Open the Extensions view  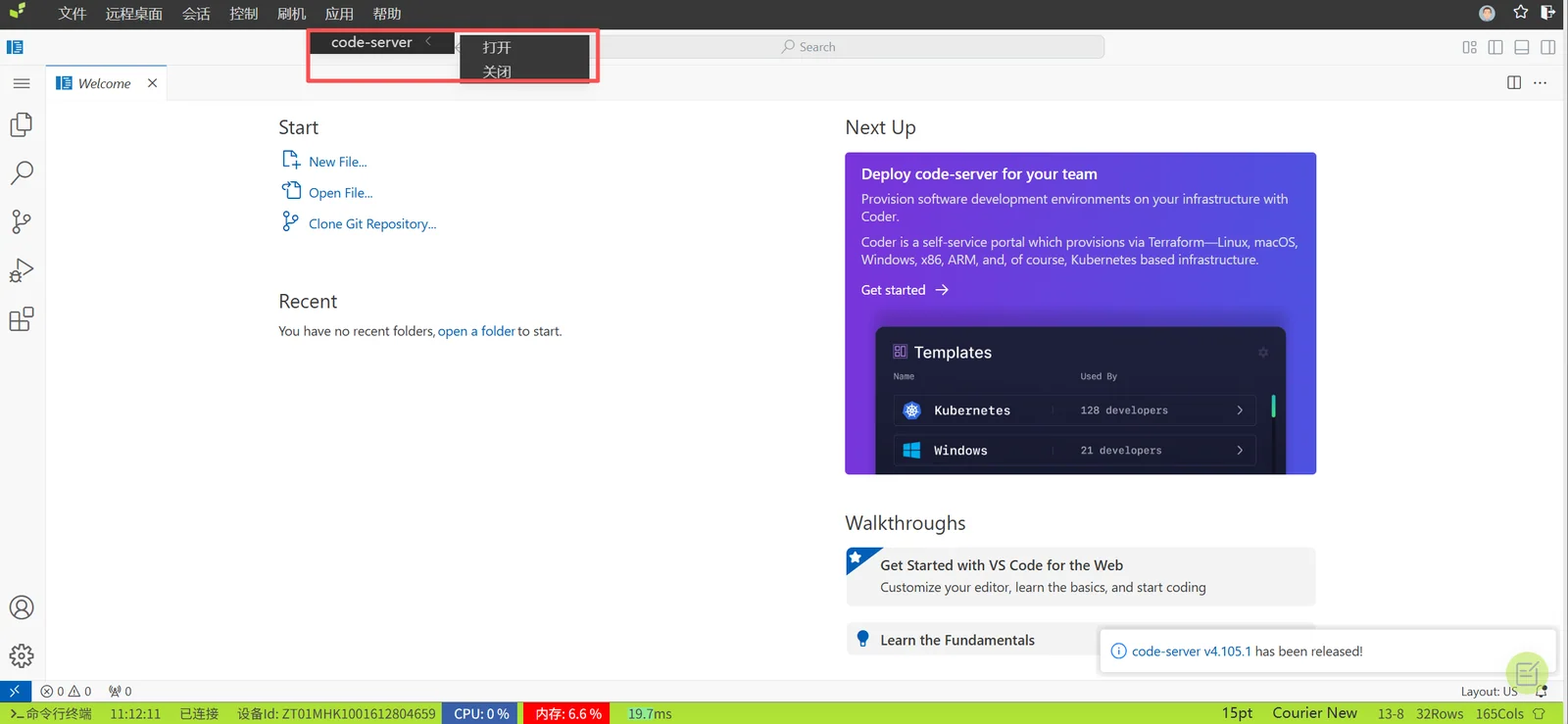21,319
